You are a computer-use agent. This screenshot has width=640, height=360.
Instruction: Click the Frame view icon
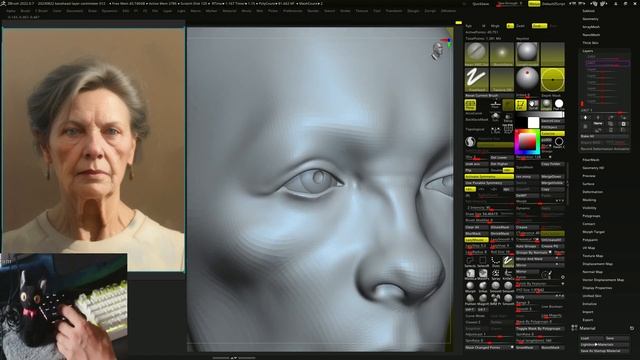508,130
